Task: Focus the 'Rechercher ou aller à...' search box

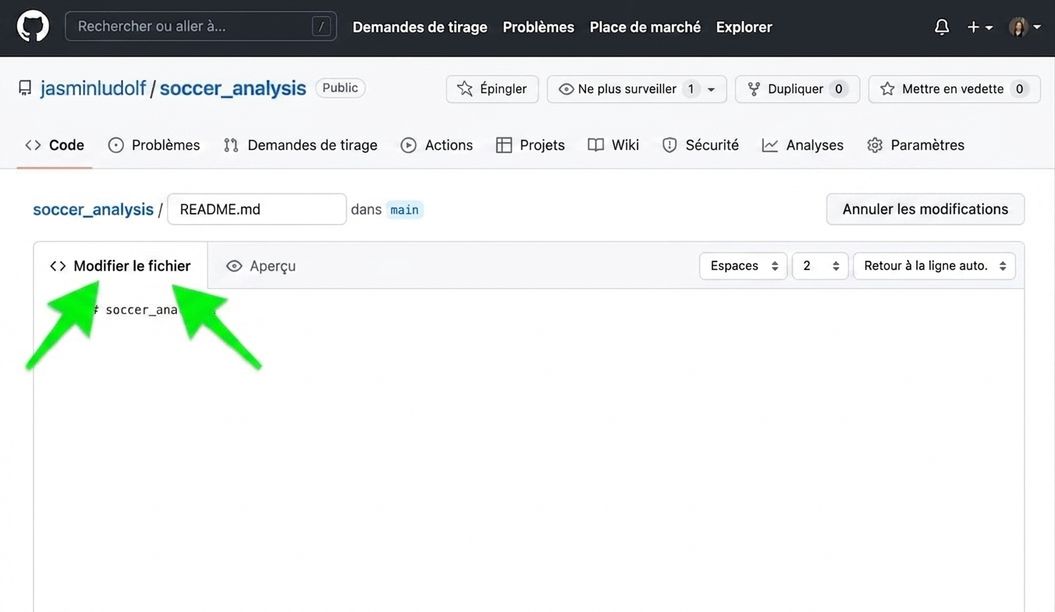Action: pyautogui.click(x=201, y=26)
